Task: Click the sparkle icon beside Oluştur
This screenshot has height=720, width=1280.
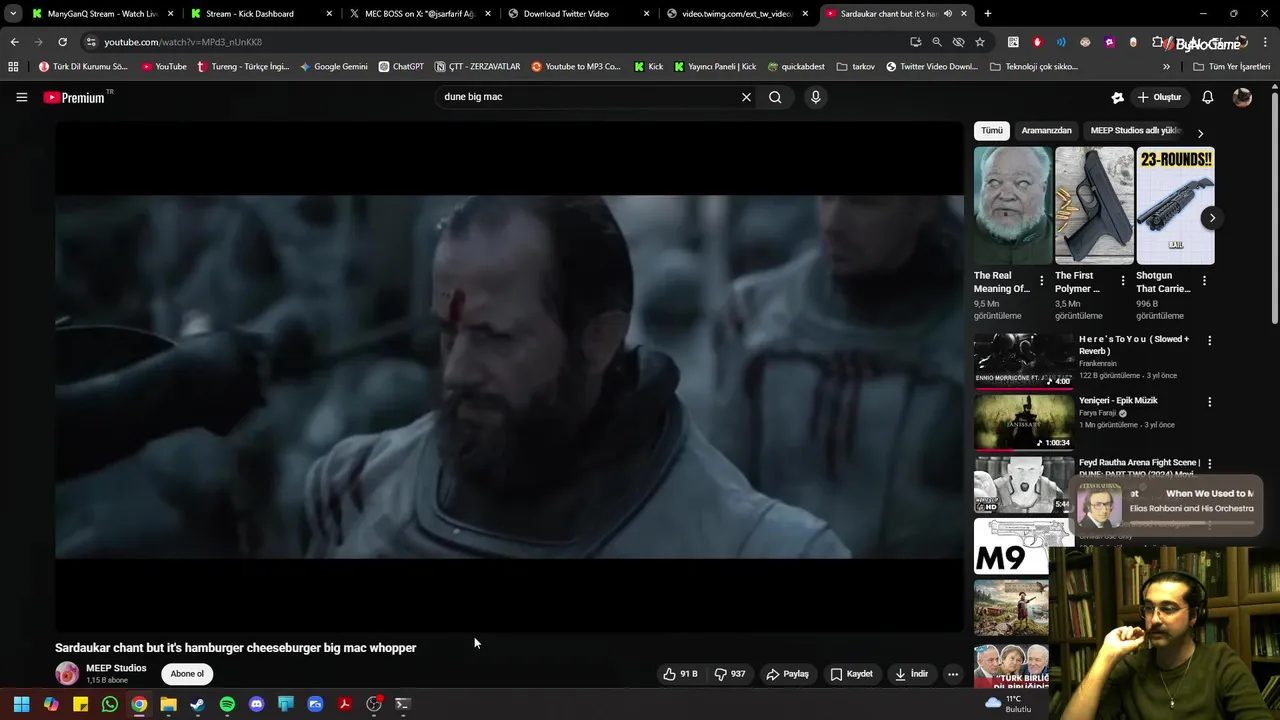Action: coord(1117,97)
